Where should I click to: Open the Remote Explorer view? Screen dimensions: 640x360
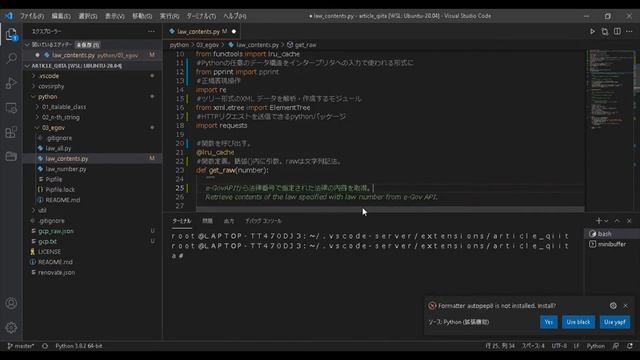pyautogui.click(x=11, y=108)
